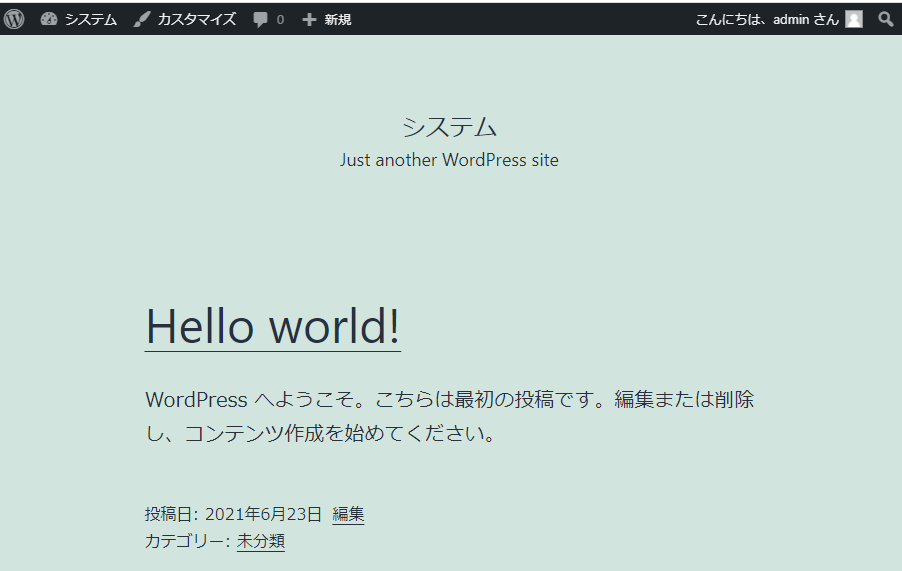Expand the 新規 new content menu
Image resolution: width=902 pixels, height=571 pixels.
point(337,19)
